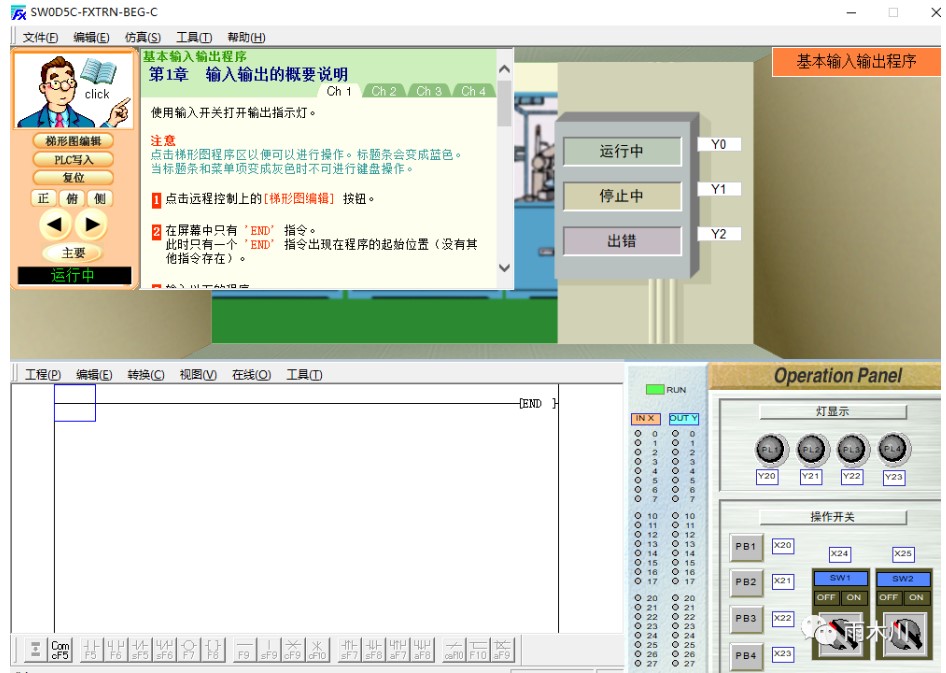946x673 pixels.
Task: Click the PLC写入 button
Action: [x=73, y=160]
